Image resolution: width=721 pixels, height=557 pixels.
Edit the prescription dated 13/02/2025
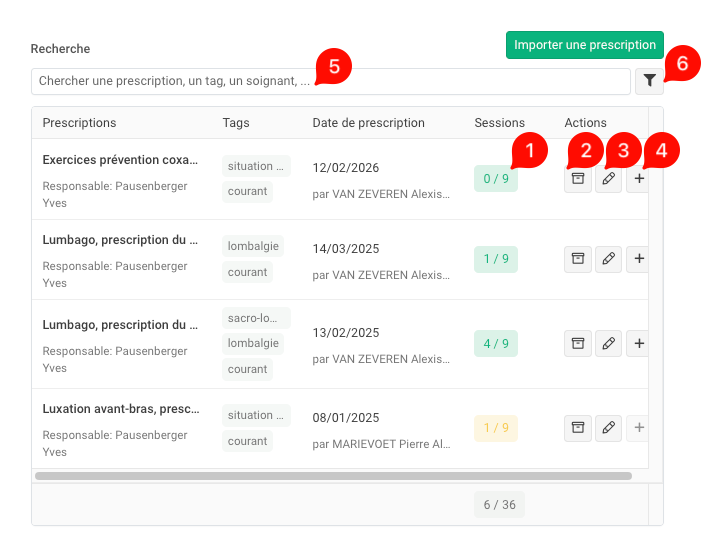608,344
